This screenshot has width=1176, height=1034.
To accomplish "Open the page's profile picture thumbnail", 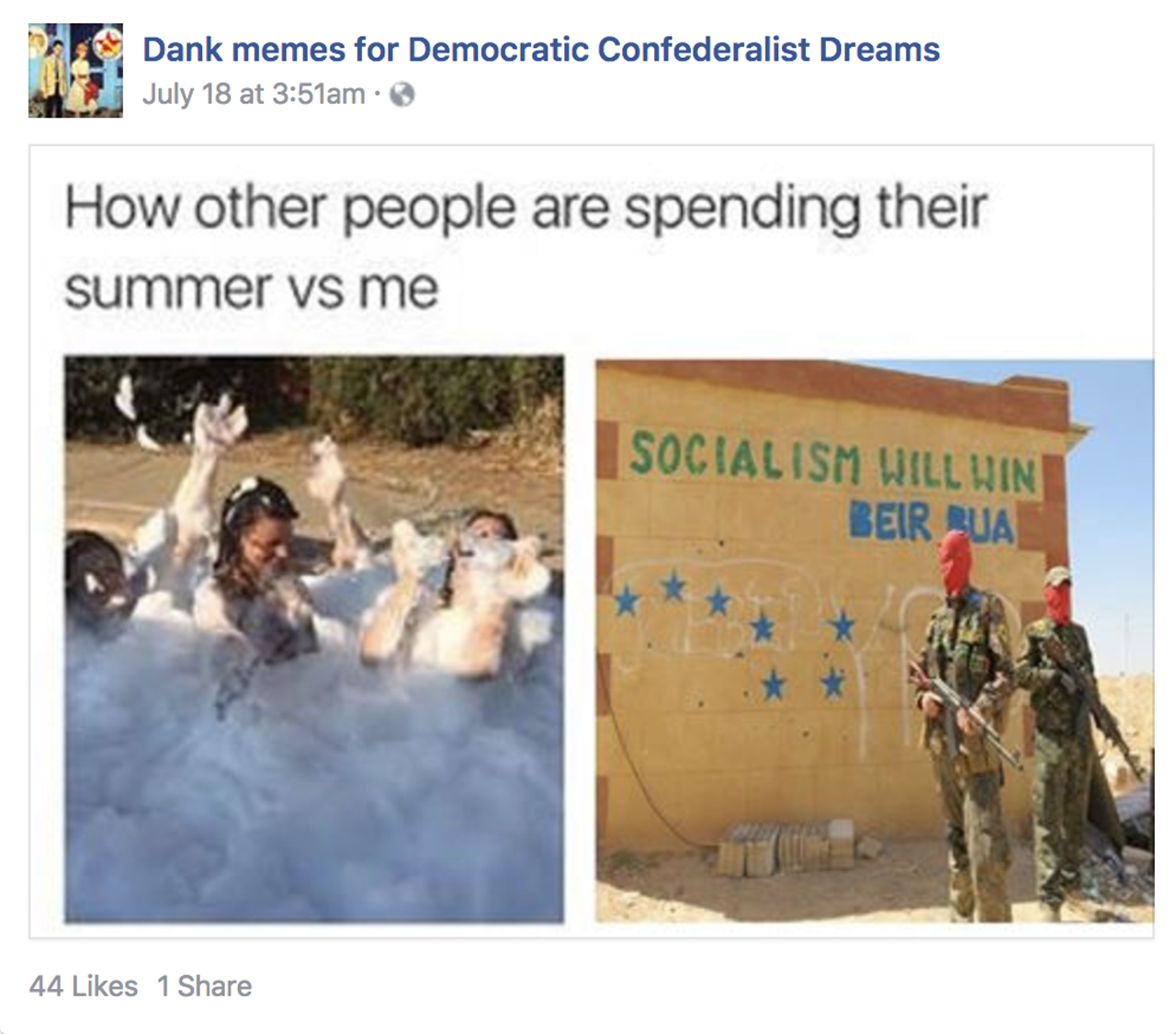I will point(75,71).
